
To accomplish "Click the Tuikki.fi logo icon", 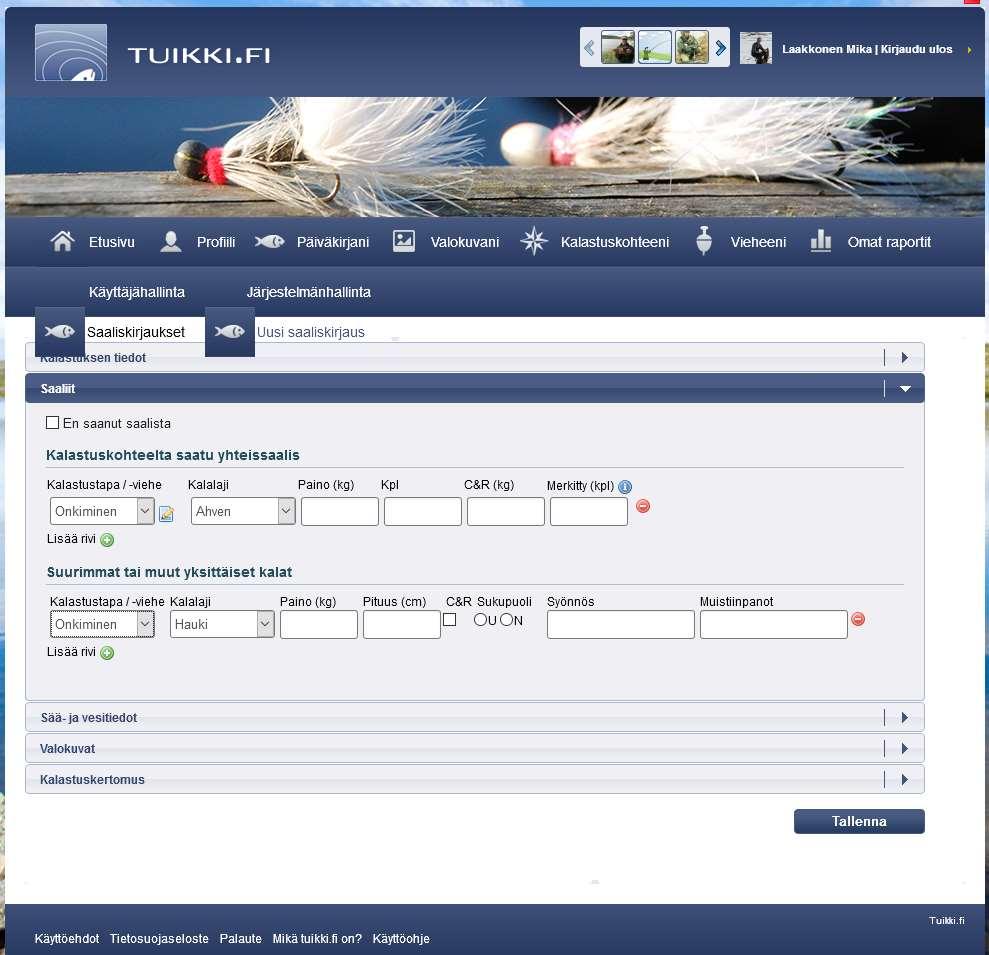I will 71,52.
